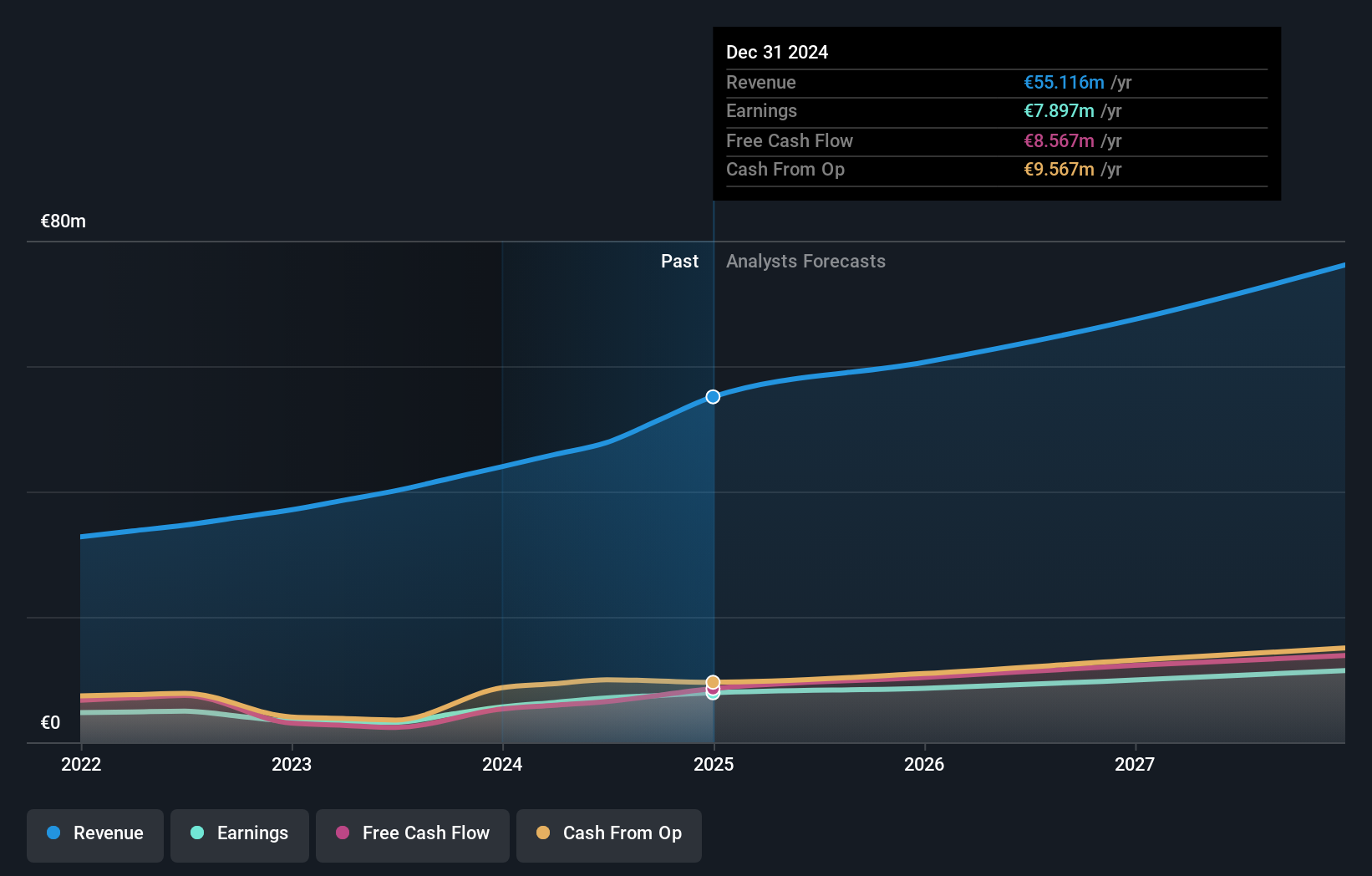Screen dimensions: 1372x876
Task: Click the Past section label
Action: point(679,262)
